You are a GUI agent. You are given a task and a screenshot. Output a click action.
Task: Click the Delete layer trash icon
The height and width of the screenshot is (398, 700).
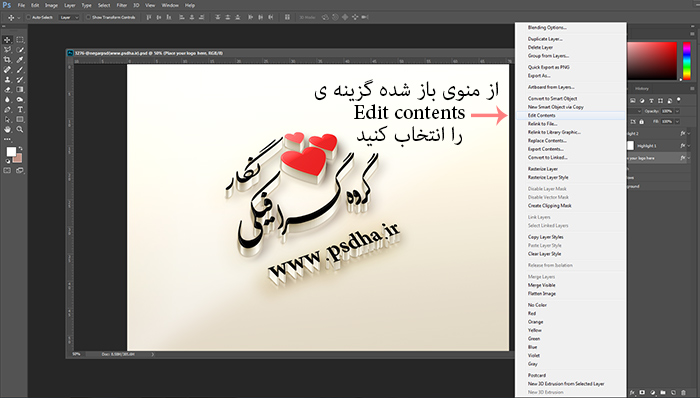[683, 393]
